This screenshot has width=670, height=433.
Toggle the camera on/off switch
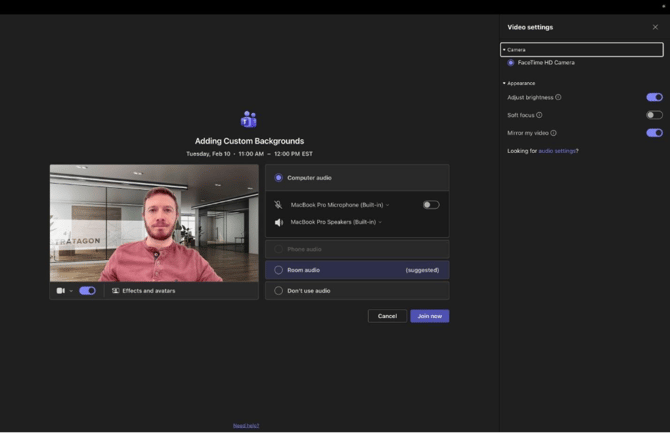[x=87, y=291]
